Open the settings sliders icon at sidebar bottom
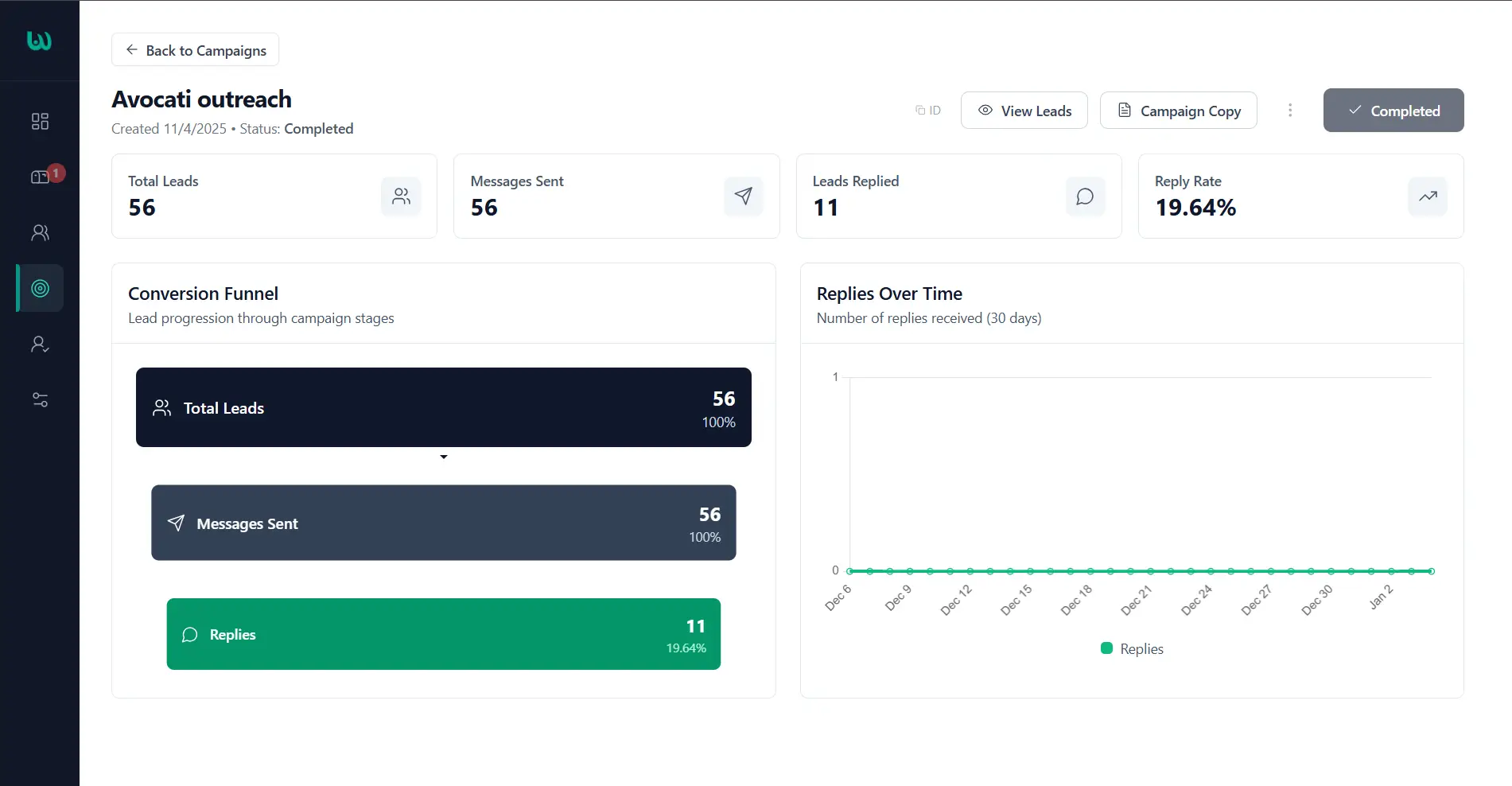 [x=38, y=399]
